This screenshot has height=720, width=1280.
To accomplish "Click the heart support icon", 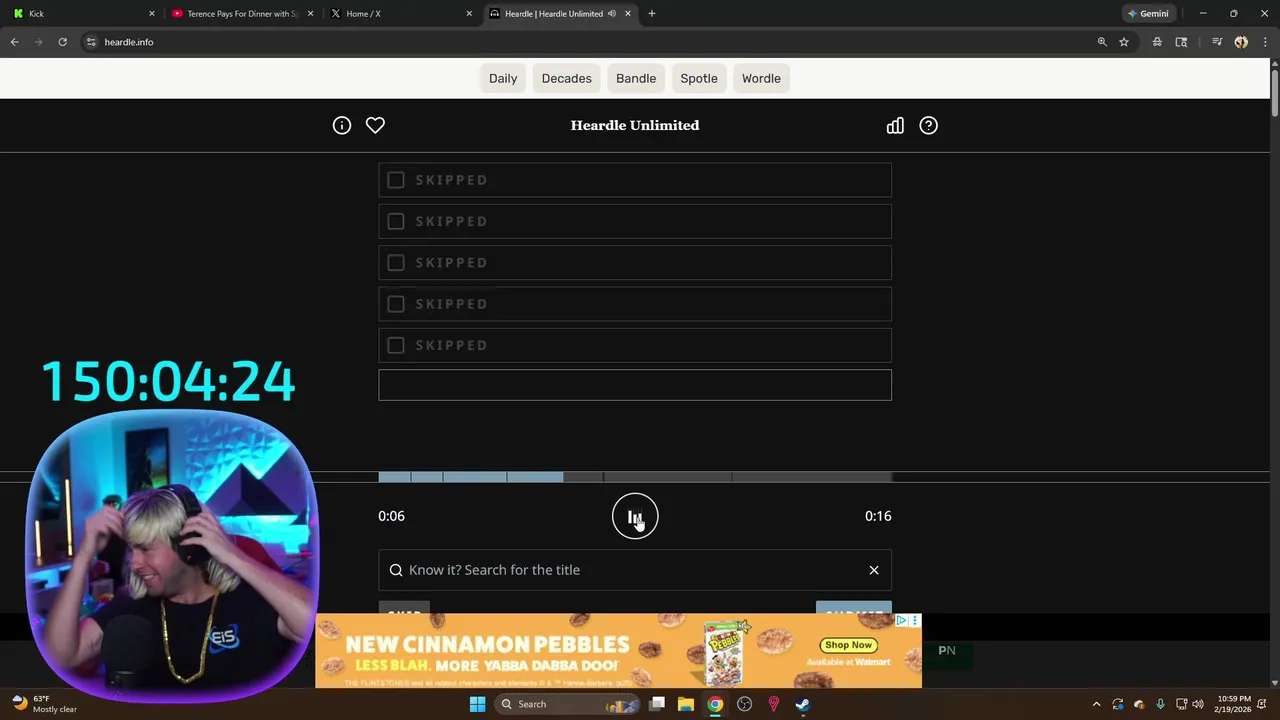I will pos(375,125).
